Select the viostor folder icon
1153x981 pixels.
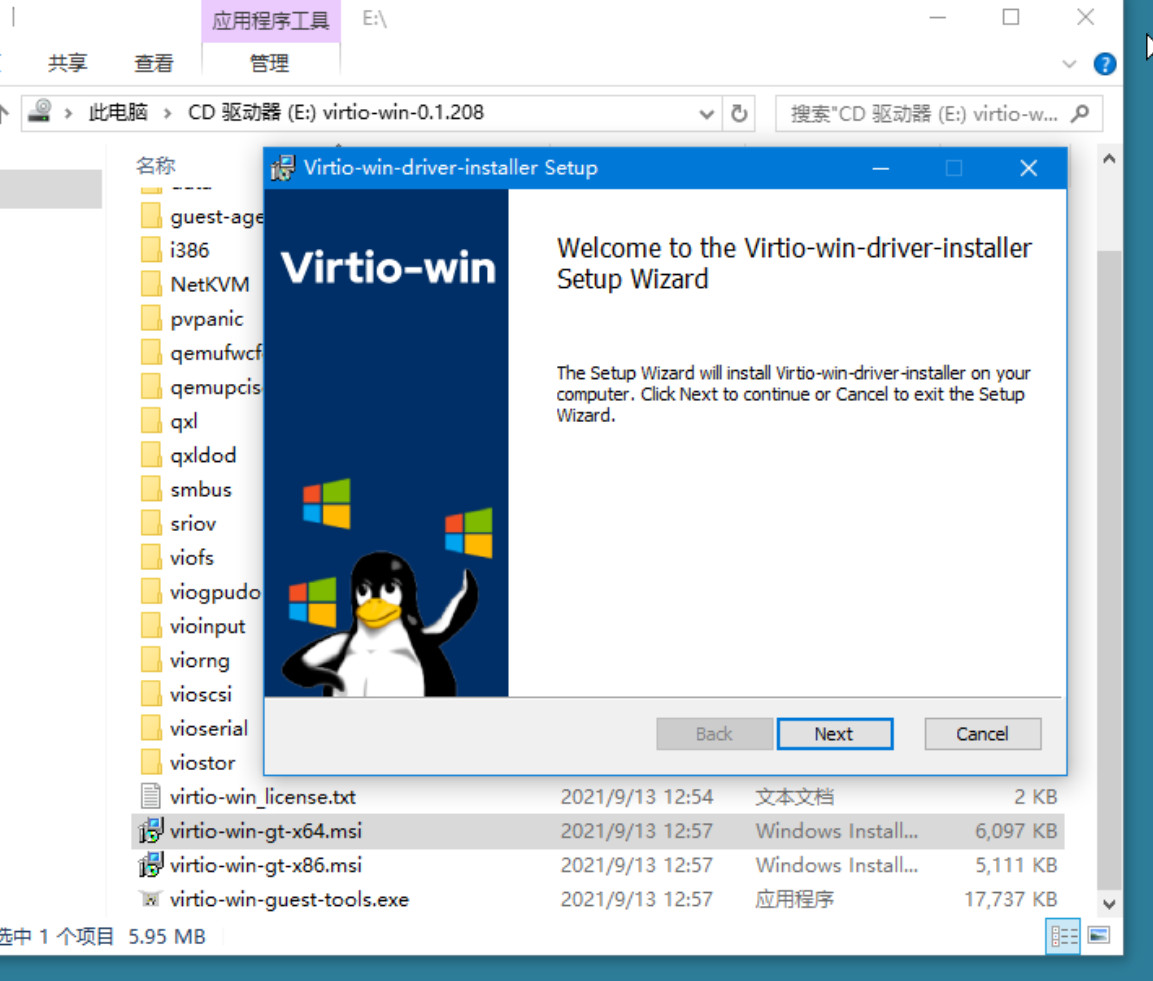pos(151,763)
